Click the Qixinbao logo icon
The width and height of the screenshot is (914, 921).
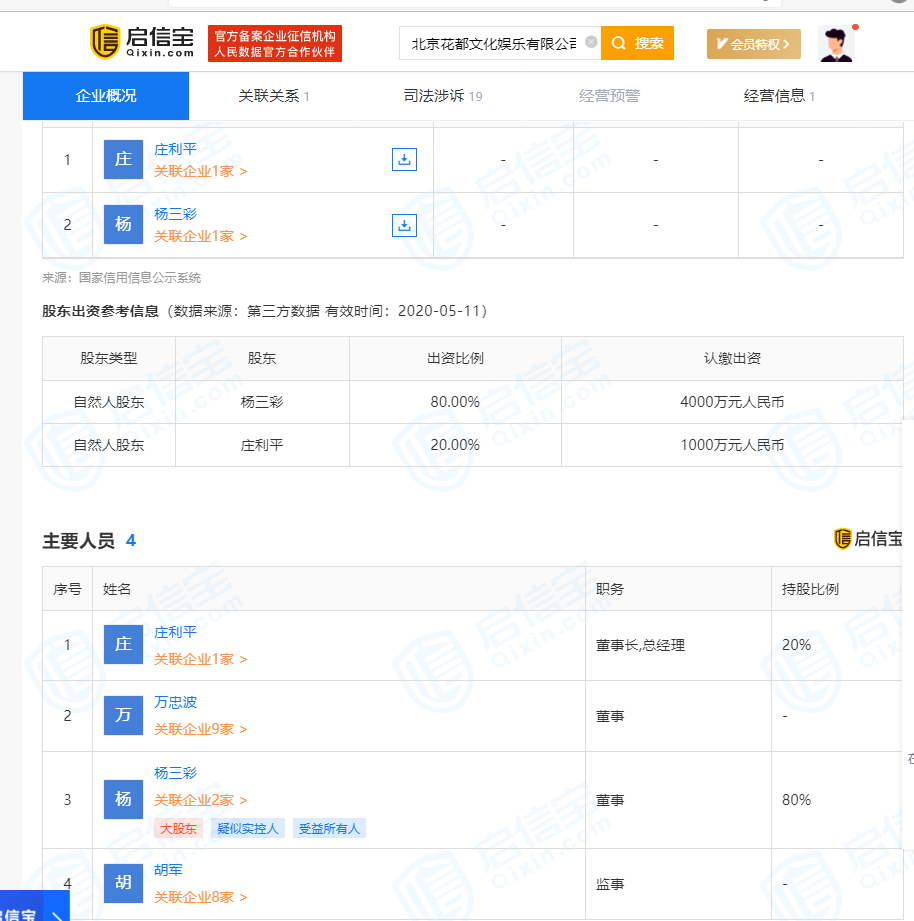103,41
